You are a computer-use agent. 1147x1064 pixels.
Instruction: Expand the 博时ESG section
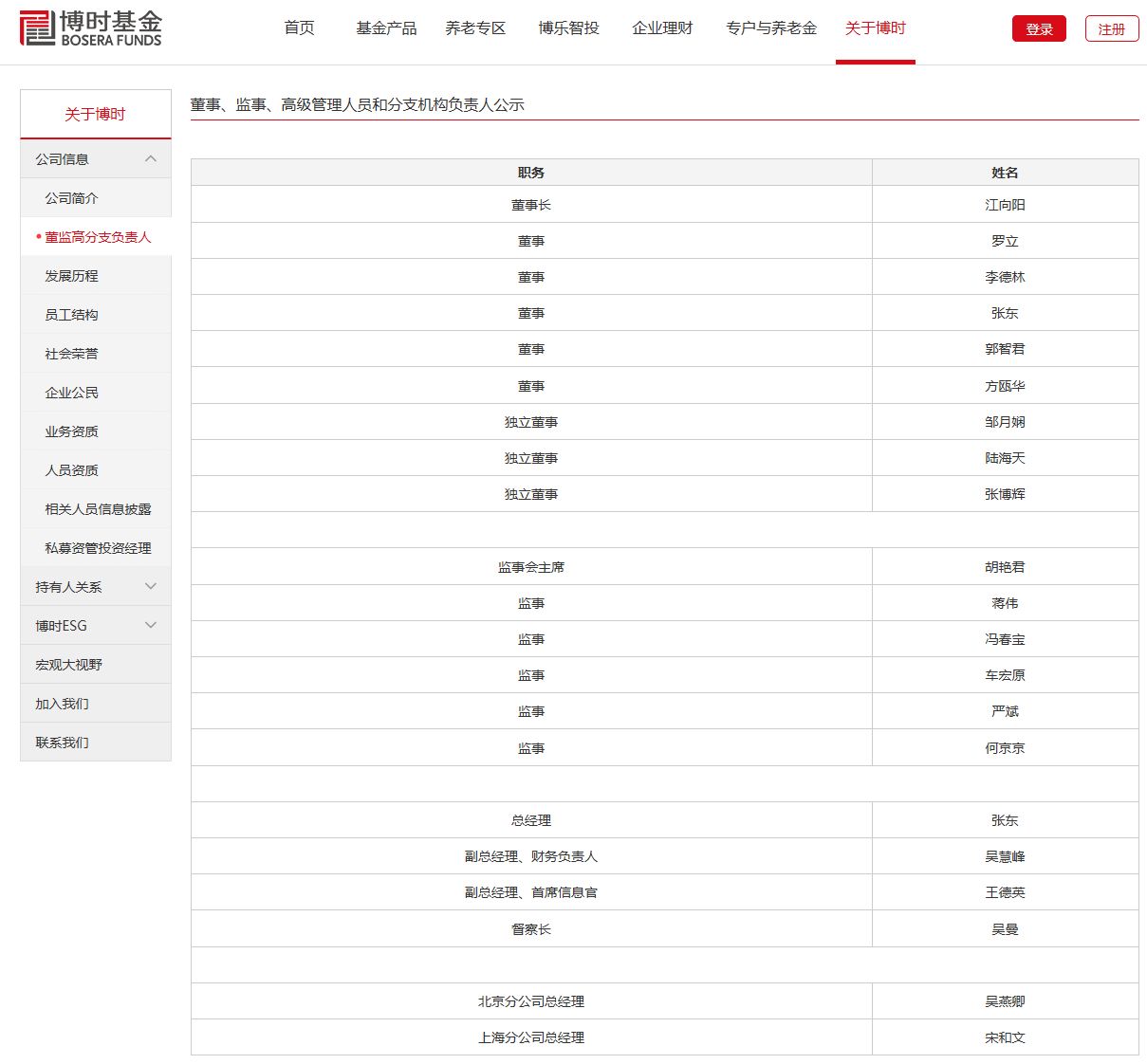pyautogui.click(x=151, y=626)
